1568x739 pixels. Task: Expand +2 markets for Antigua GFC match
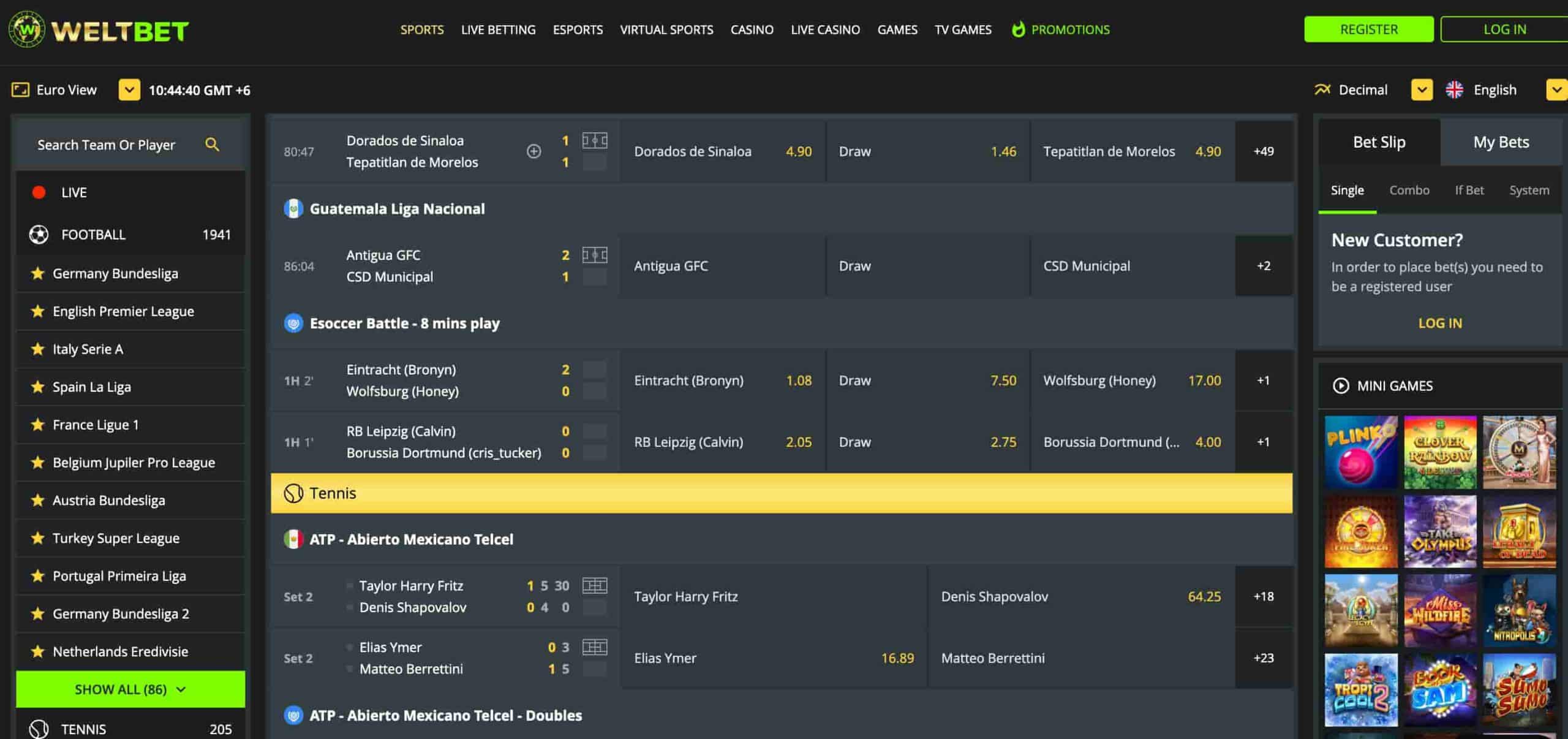click(1264, 266)
